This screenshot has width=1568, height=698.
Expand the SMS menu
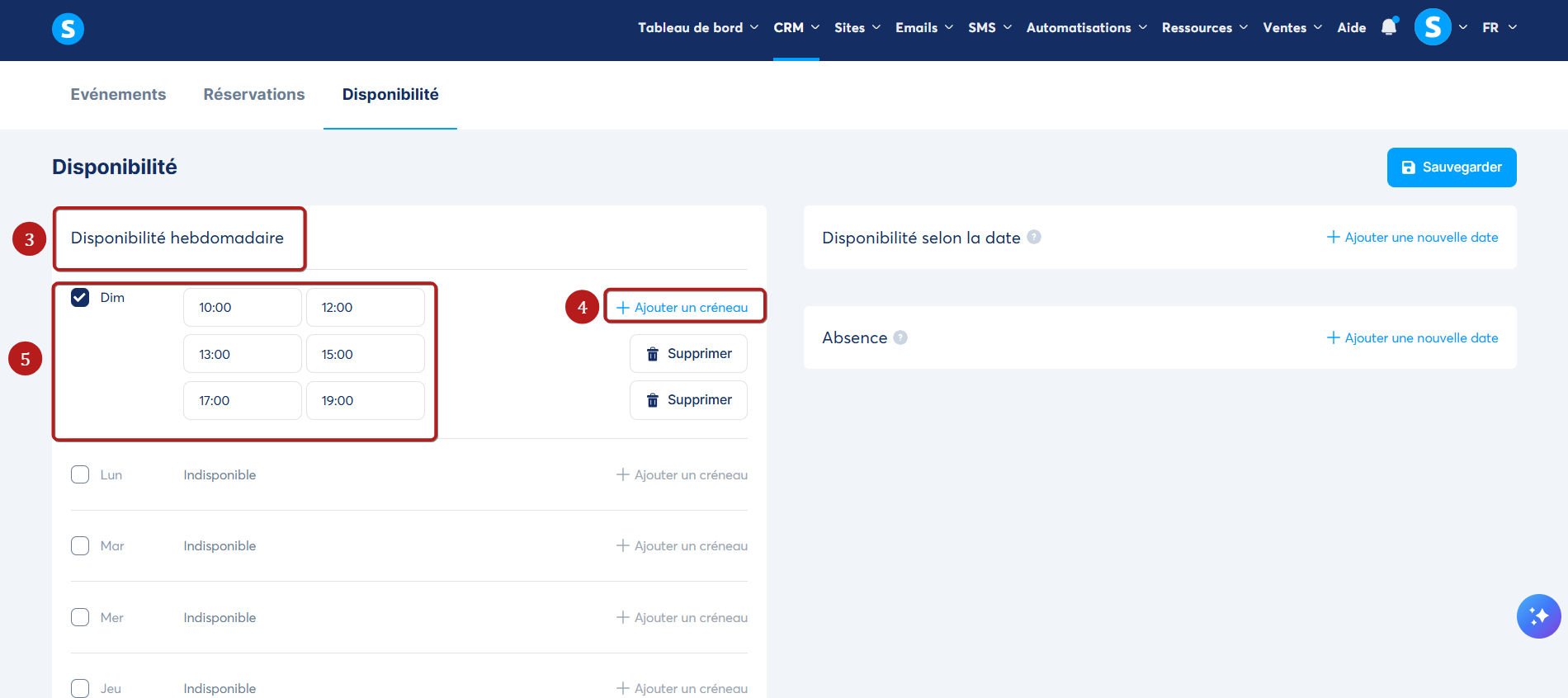[x=989, y=27]
